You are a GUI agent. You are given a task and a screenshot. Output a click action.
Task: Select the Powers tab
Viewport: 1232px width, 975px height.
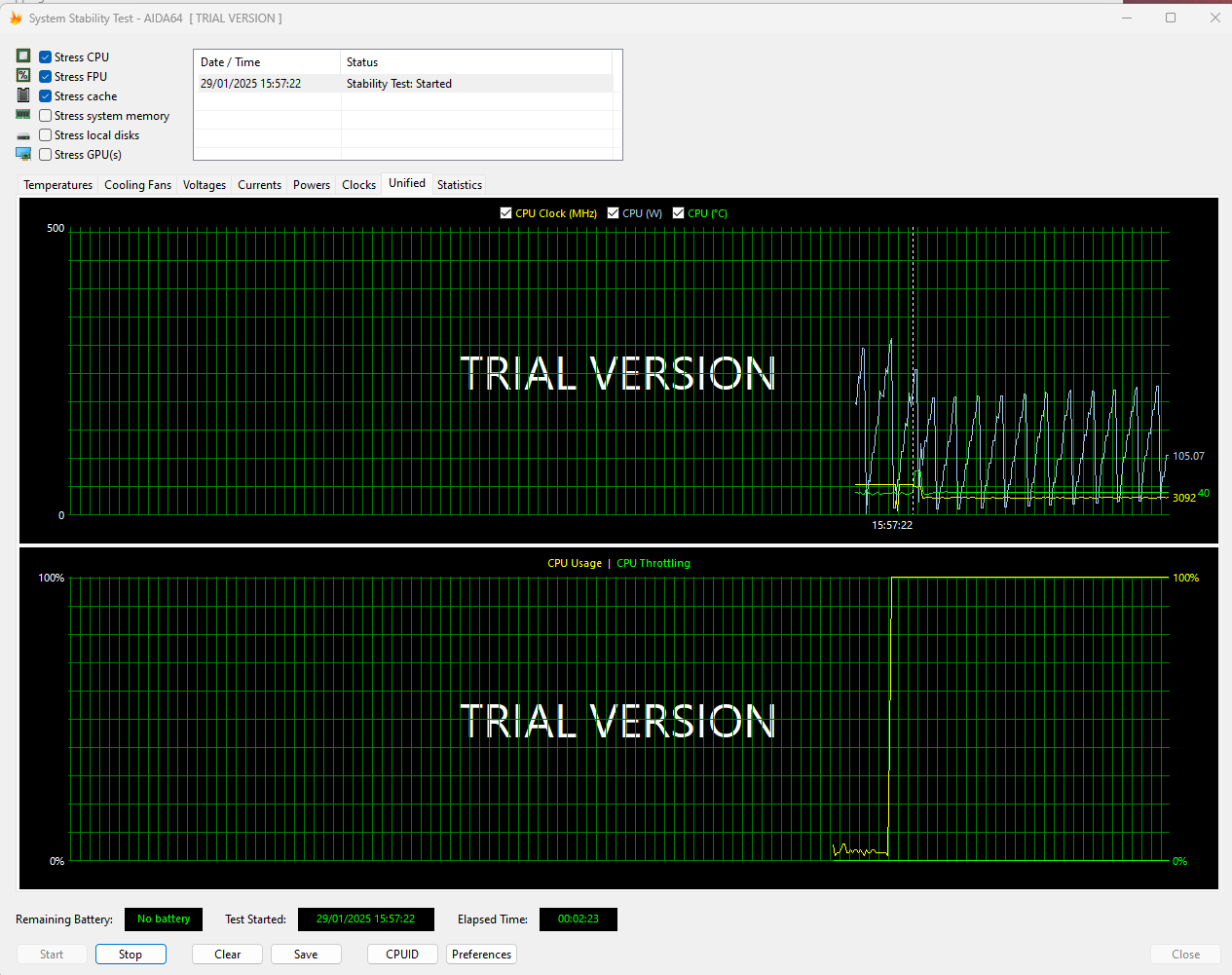312,185
